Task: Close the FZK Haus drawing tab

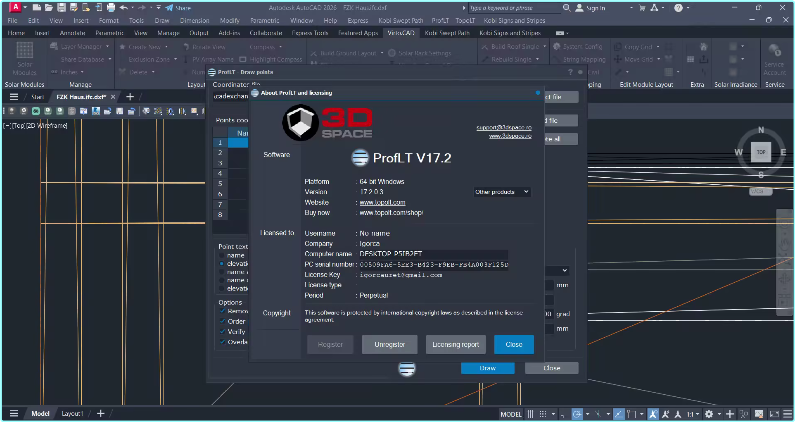Action: click(113, 97)
